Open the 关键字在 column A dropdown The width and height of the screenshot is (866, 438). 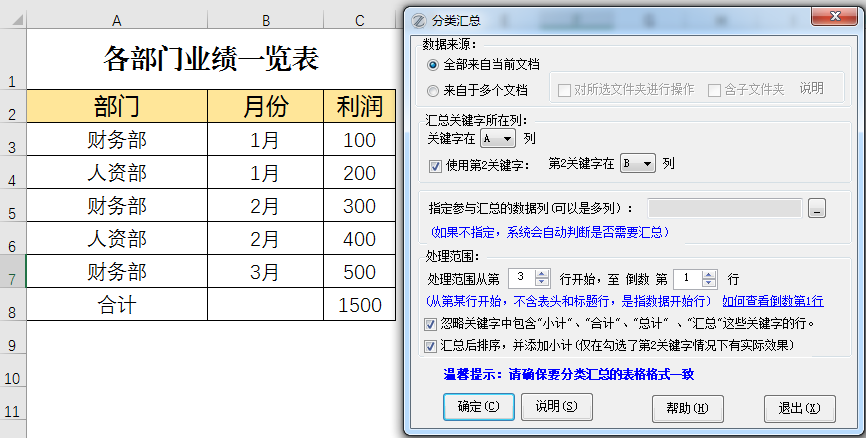tap(498, 139)
